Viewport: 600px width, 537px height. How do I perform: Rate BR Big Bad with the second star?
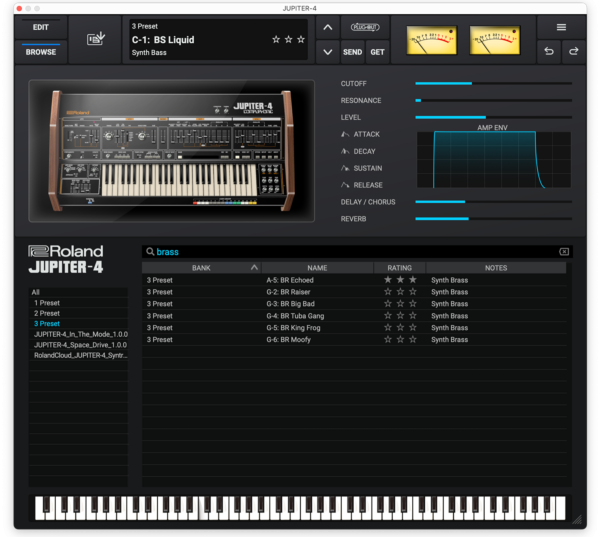[x=400, y=304]
